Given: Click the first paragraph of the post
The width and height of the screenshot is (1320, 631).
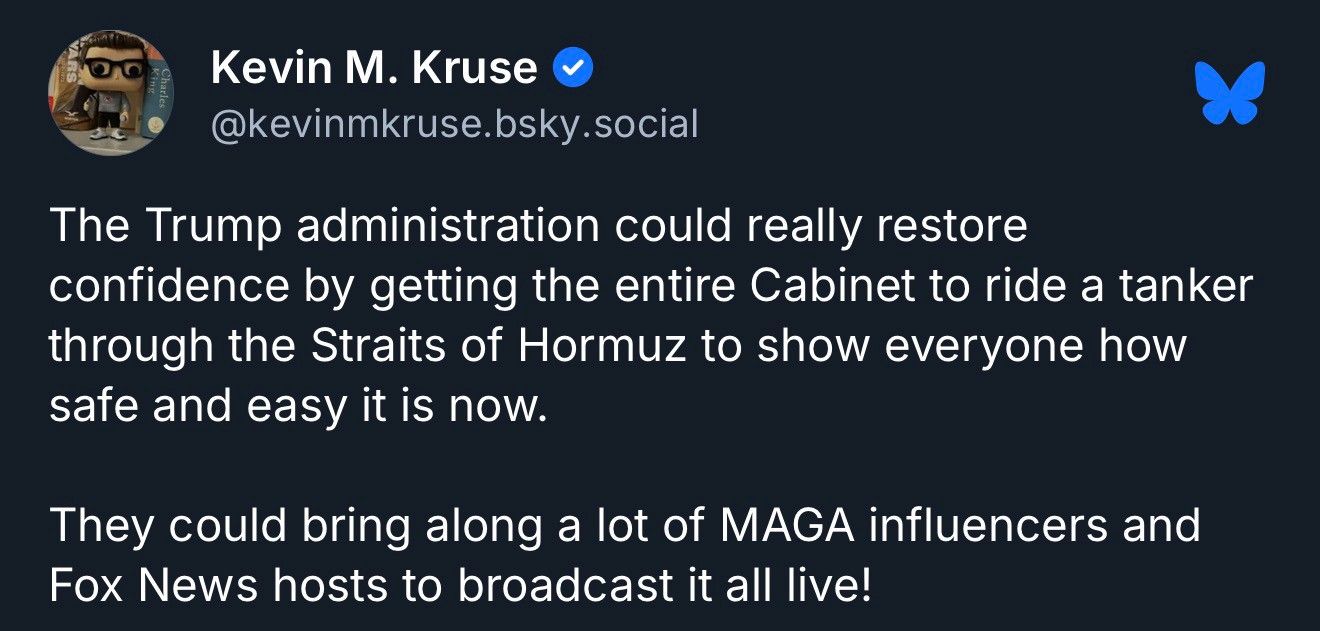Looking at the screenshot, I should [x=651, y=316].
